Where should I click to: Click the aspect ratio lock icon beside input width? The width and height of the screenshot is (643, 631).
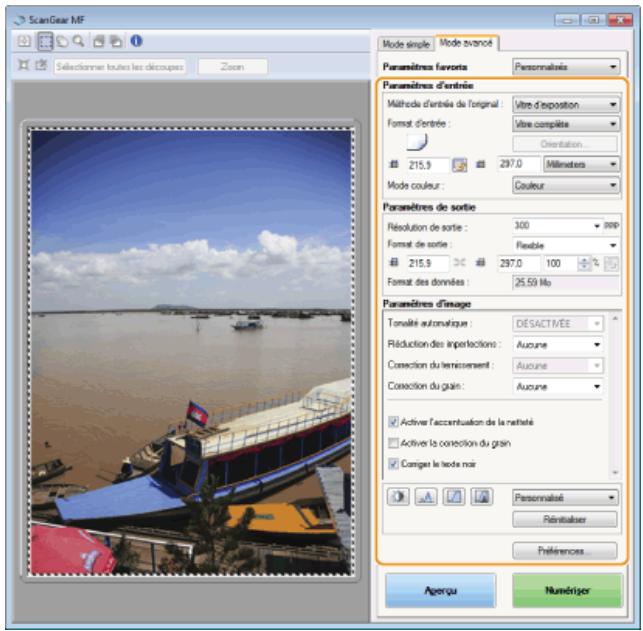pyautogui.click(x=459, y=165)
